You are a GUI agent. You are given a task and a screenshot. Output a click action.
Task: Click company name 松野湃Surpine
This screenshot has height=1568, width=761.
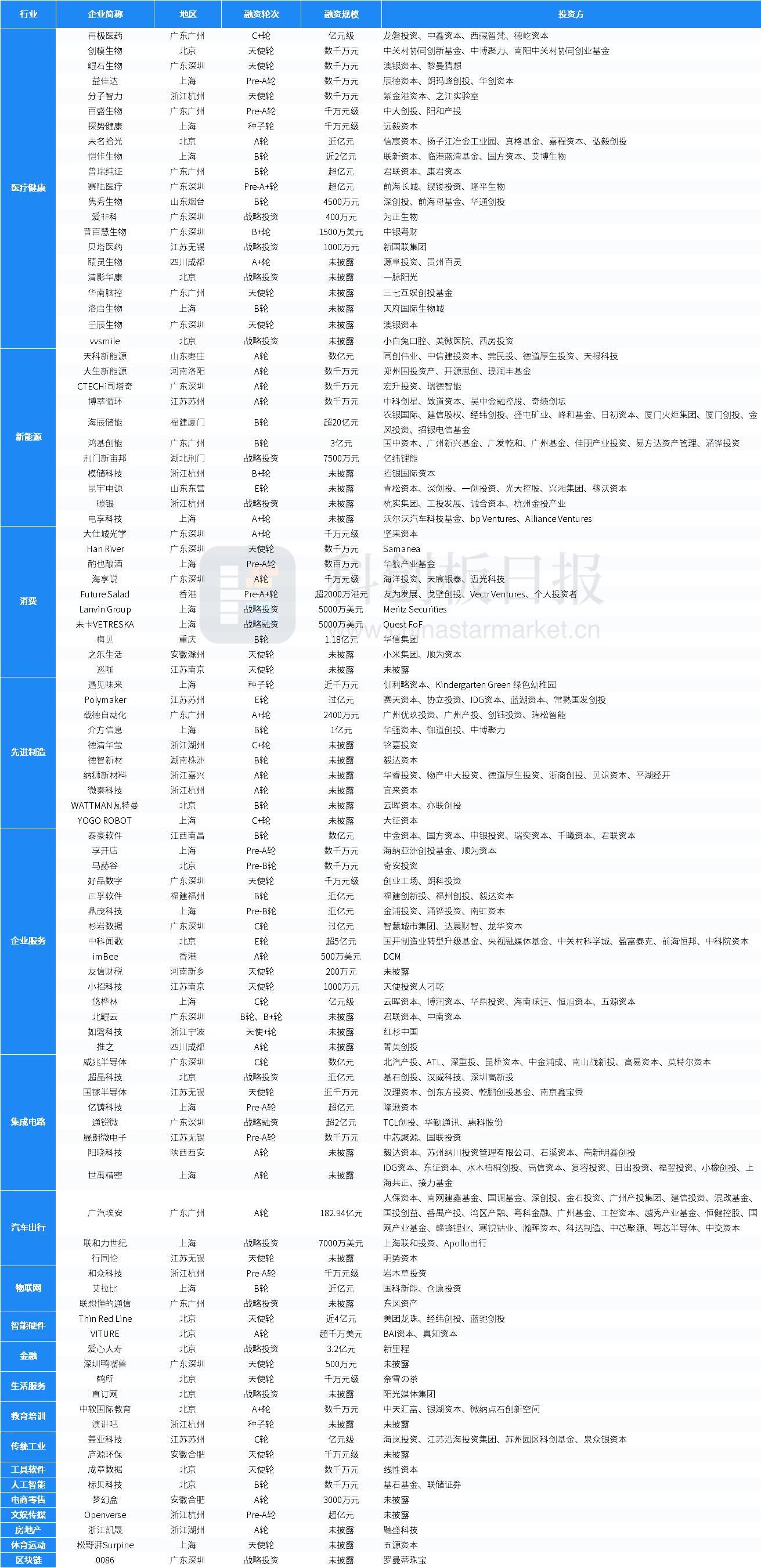(x=104, y=1545)
